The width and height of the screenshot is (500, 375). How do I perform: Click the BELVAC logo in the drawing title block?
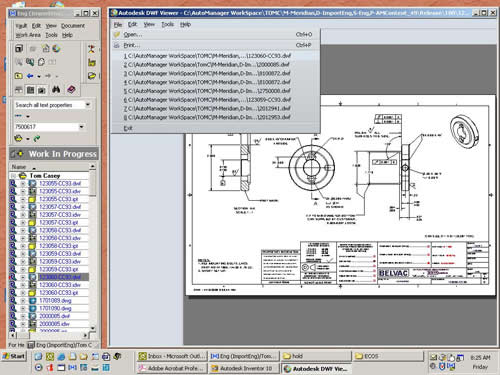click(393, 273)
